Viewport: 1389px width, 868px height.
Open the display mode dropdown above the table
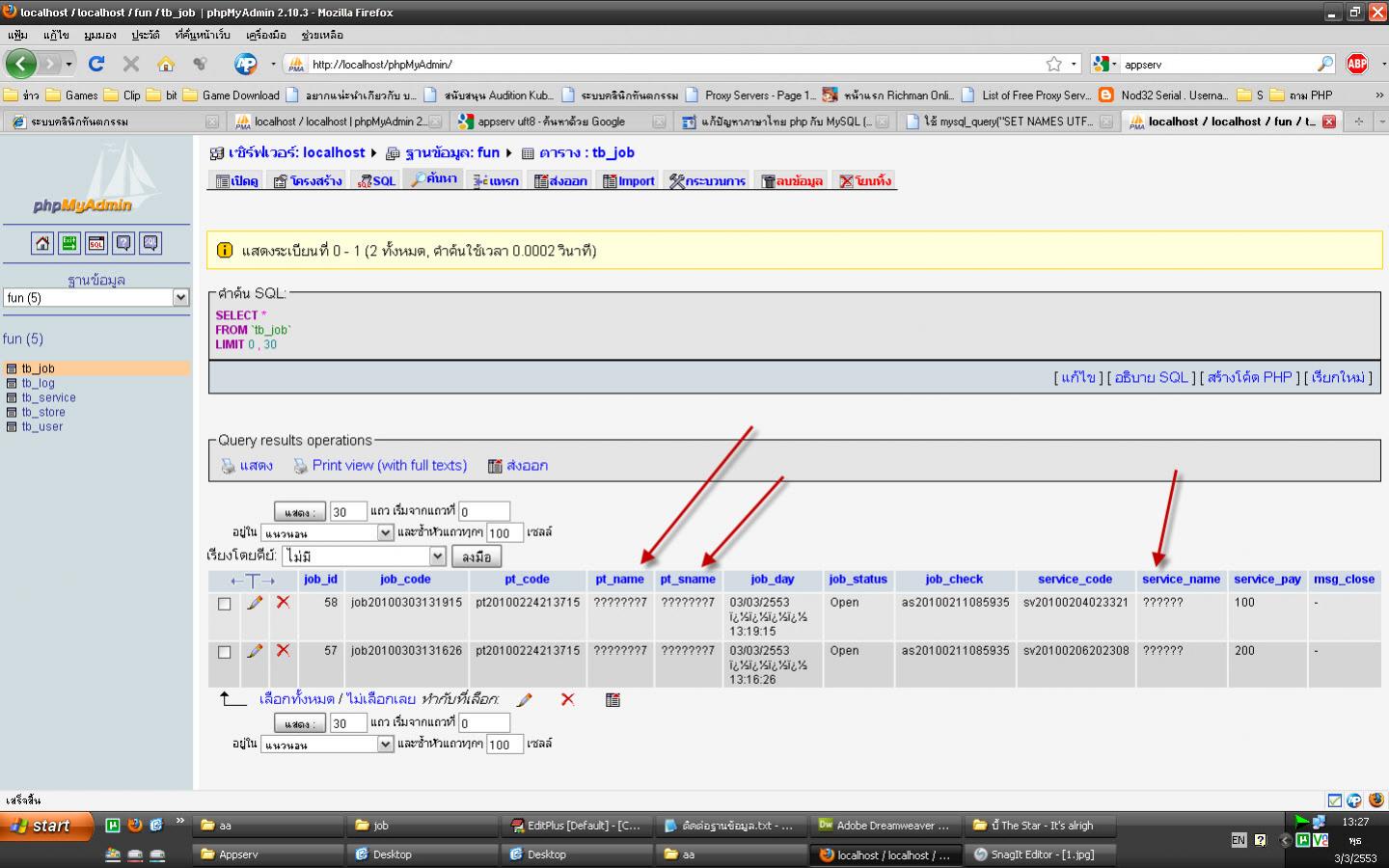pyautogui.click(x=327, y=533)
